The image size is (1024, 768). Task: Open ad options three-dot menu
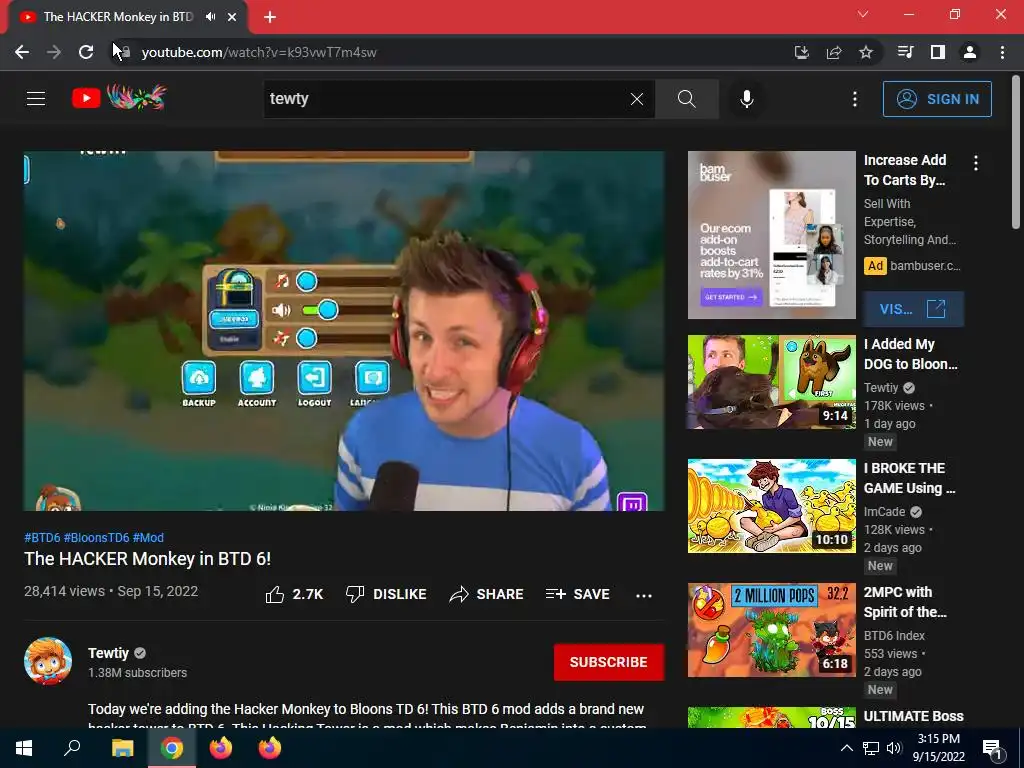click(x=976, y=163)
